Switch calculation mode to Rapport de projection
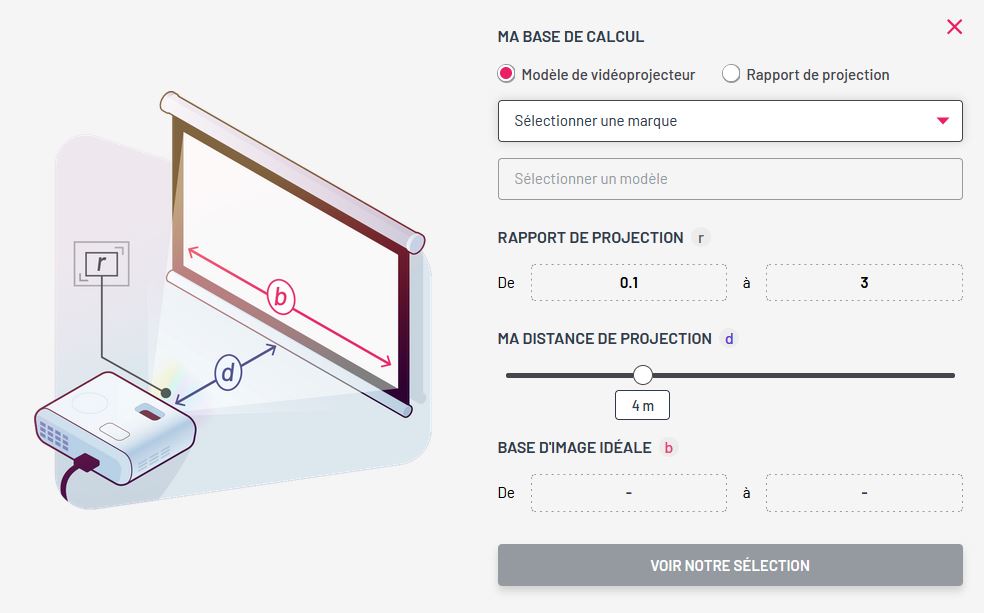This screenshot has width=984, height=613. [x=731, y=73]
